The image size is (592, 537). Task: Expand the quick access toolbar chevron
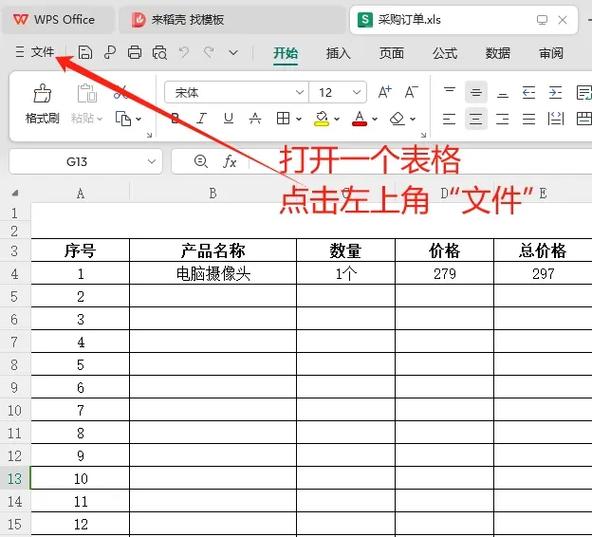point(234,53)
